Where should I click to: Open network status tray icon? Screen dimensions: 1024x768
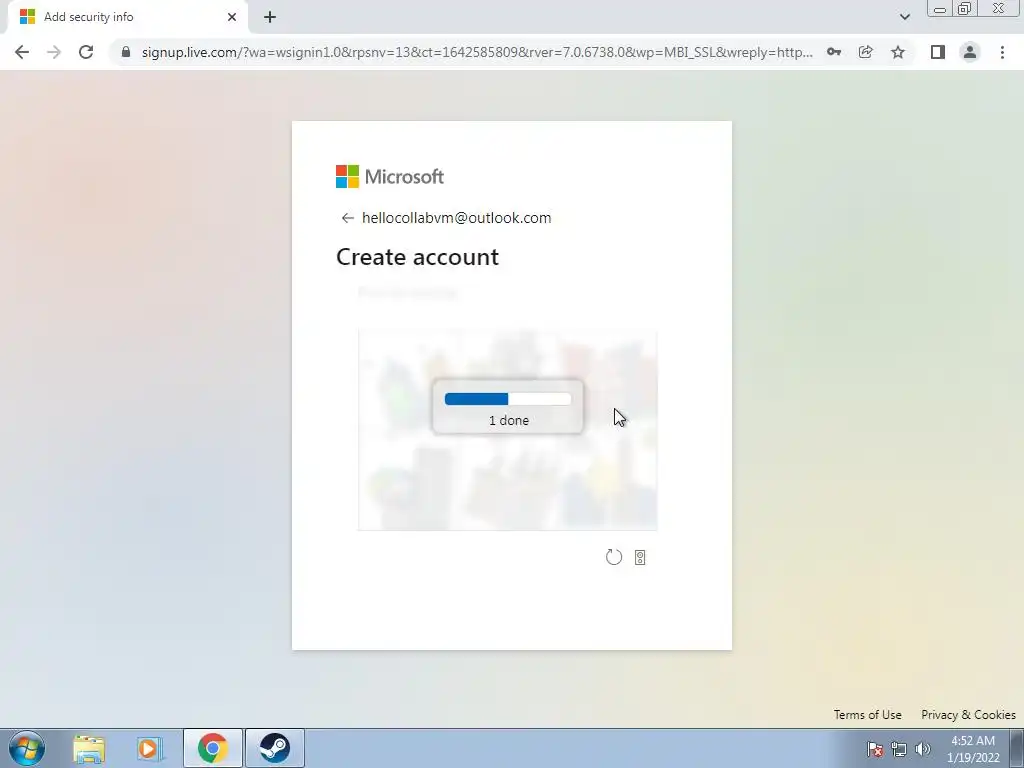click(899, 748)
